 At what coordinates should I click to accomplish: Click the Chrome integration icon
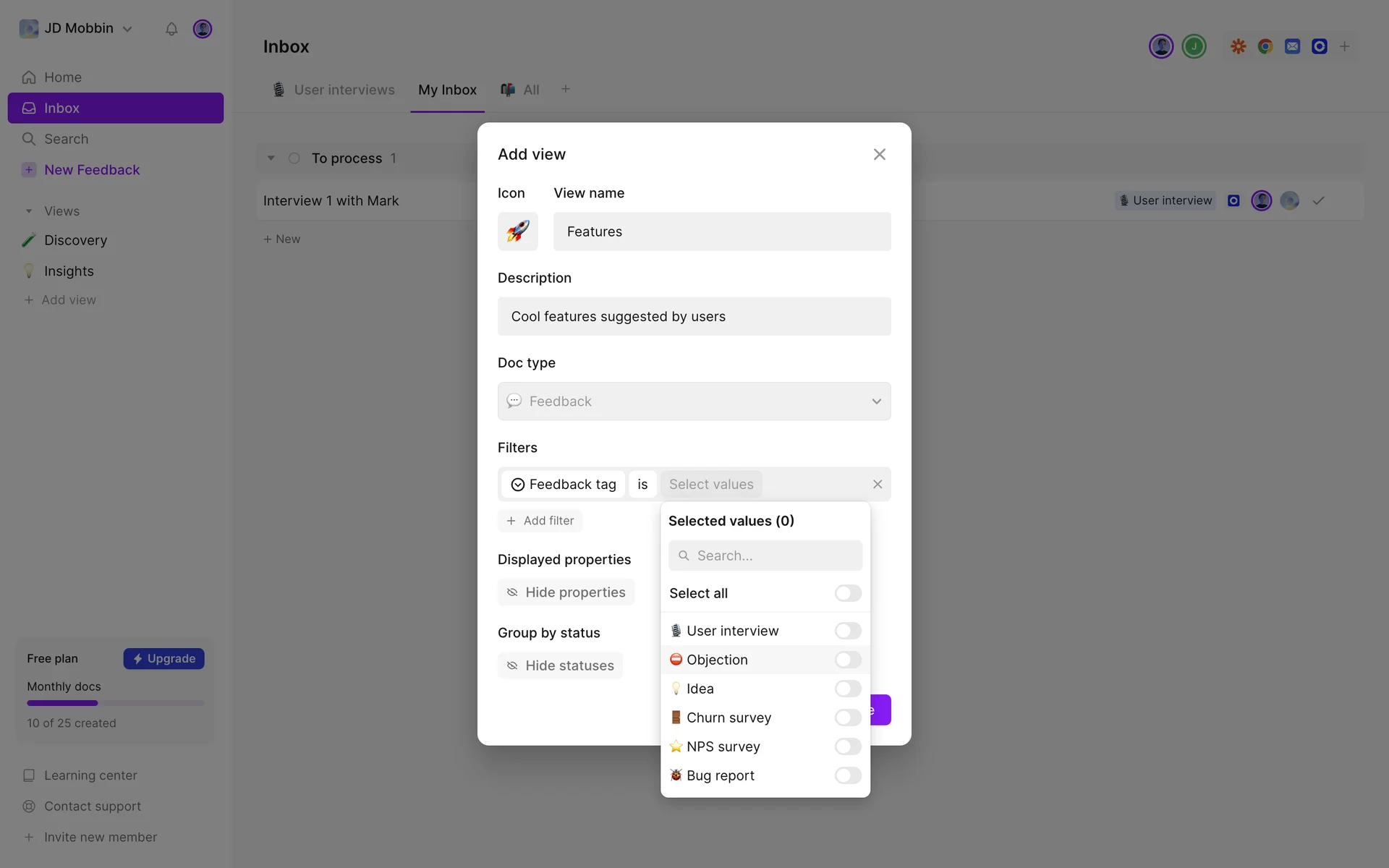pos(1265,46)
